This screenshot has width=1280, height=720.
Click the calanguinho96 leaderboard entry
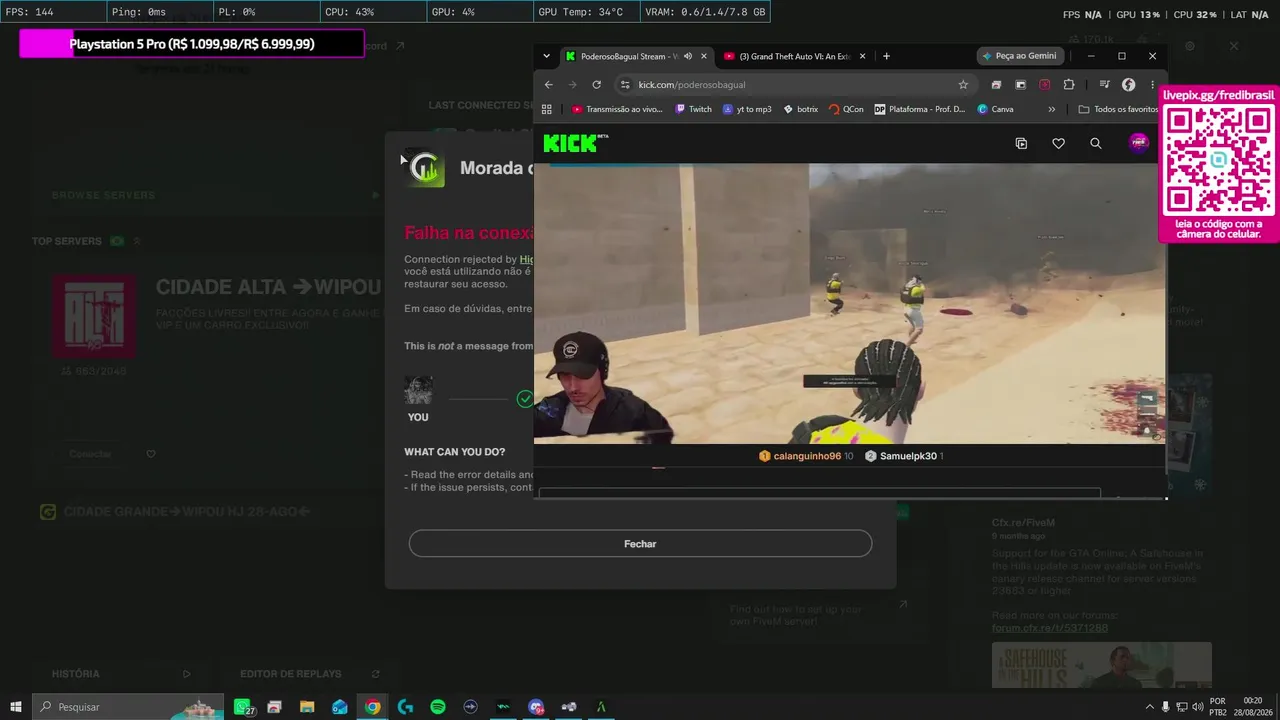point(806,456)
